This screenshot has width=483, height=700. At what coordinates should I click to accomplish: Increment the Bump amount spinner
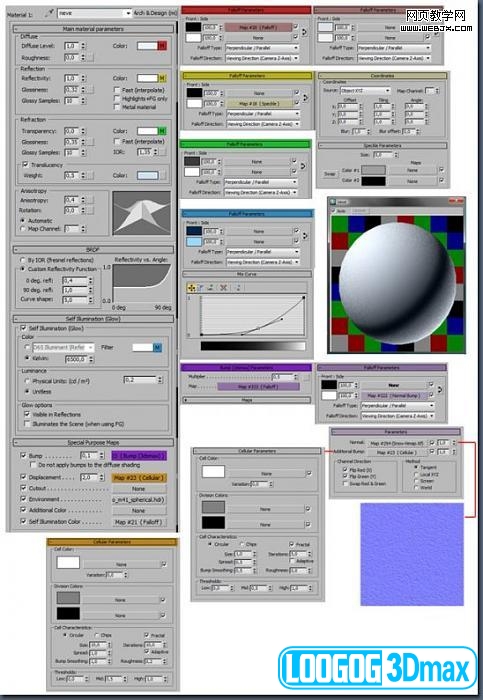point(101,454)
